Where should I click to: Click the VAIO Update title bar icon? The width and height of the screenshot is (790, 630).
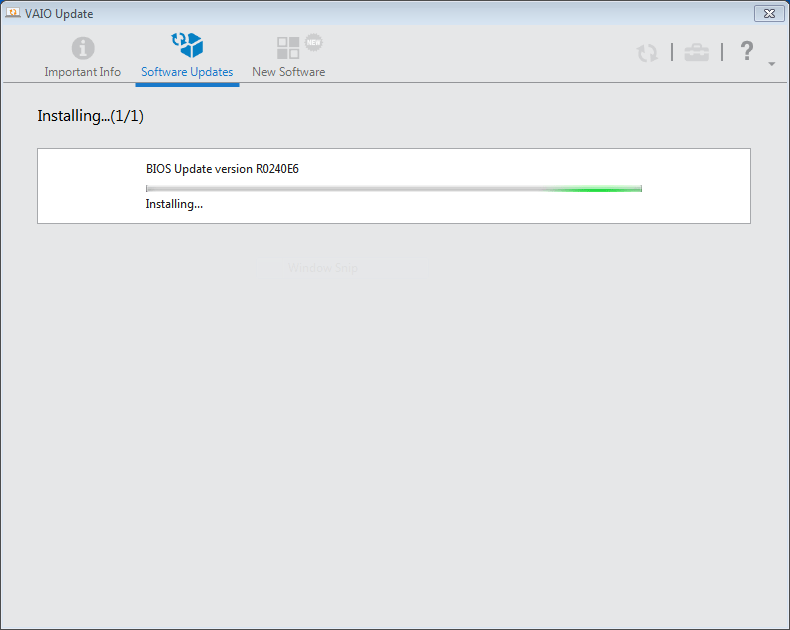13,13
